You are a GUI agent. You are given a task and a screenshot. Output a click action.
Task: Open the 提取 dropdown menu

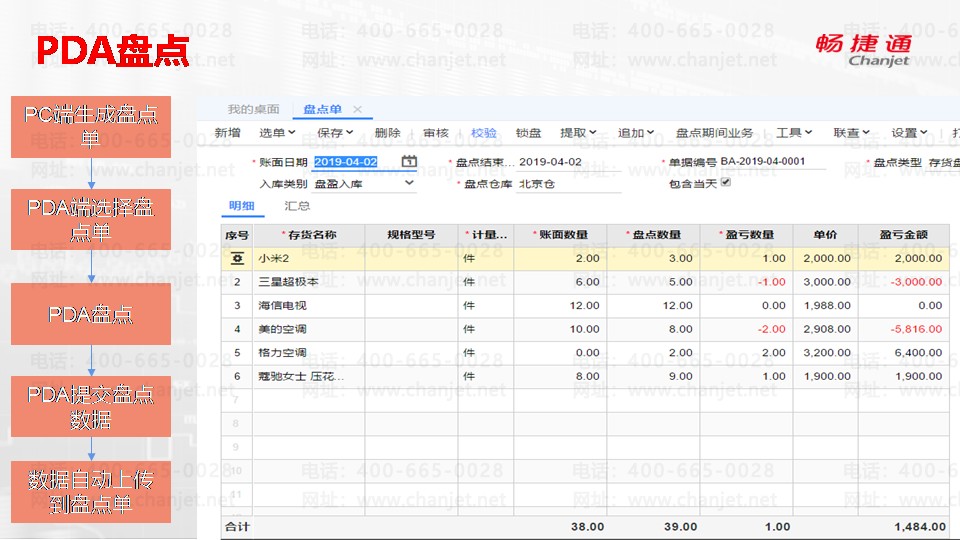tap(578, 133)
